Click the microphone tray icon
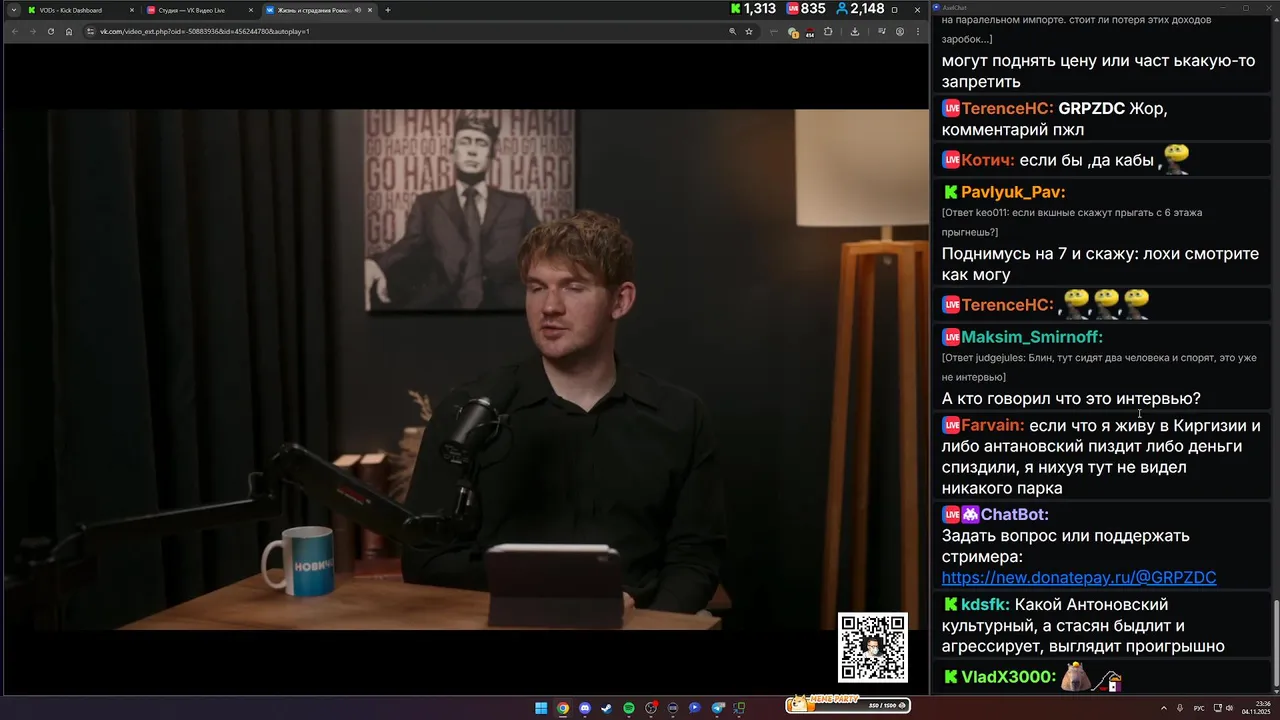 click(x=1180, y=708)
